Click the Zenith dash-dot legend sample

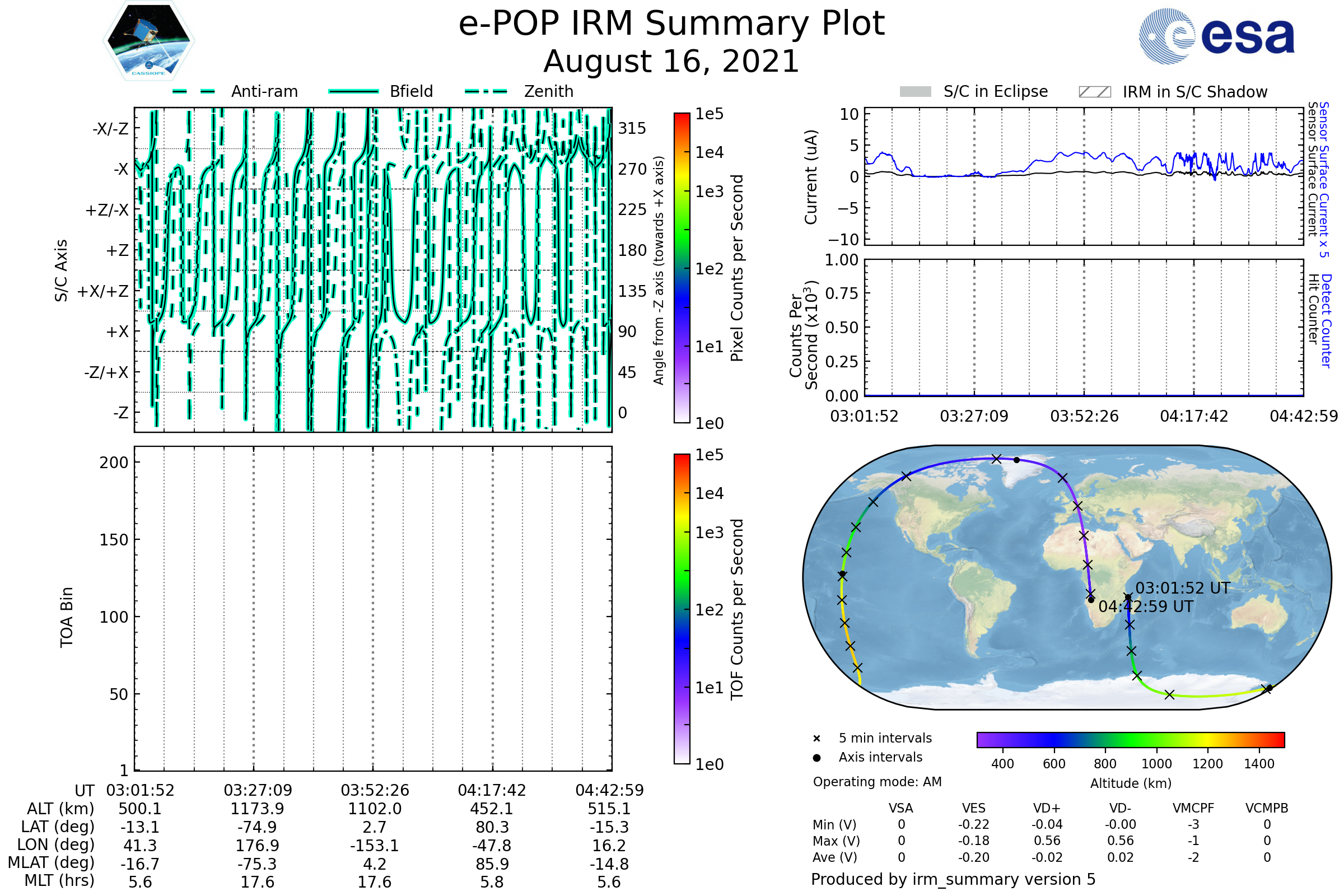pyautogui.click(x=486, y=91)
